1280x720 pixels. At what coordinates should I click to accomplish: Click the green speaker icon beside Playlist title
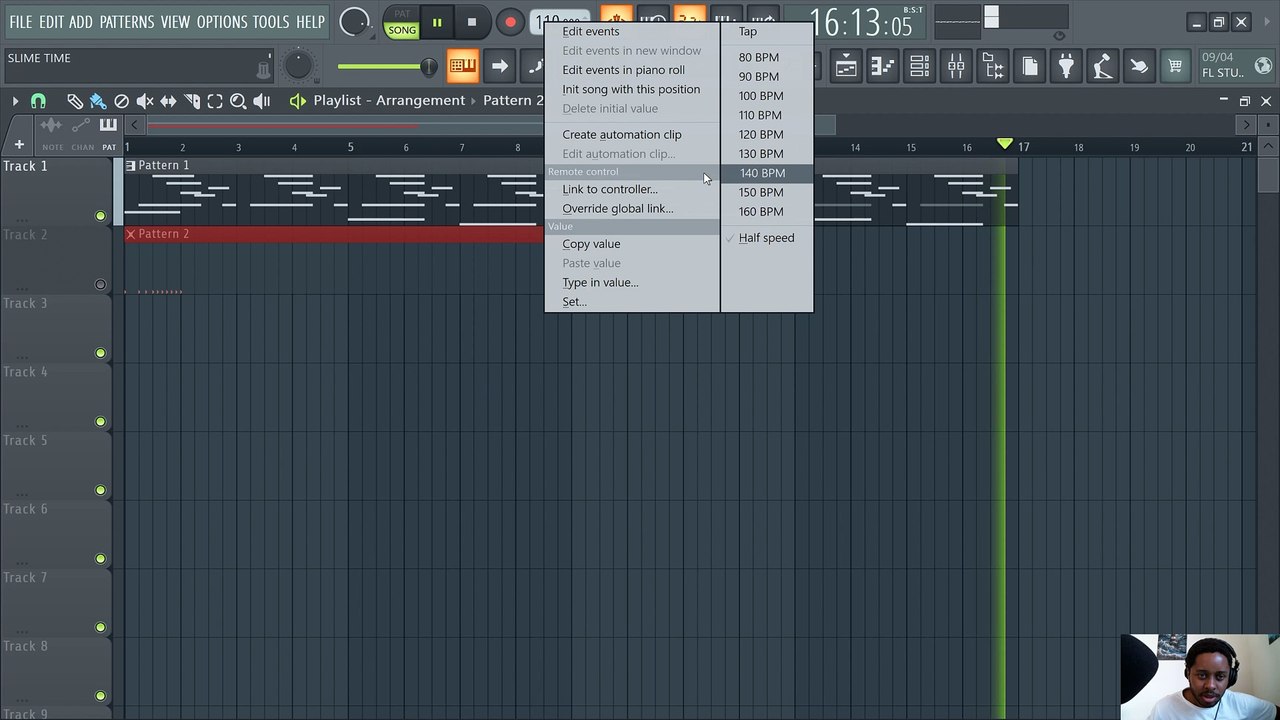(x=297, y=101)
